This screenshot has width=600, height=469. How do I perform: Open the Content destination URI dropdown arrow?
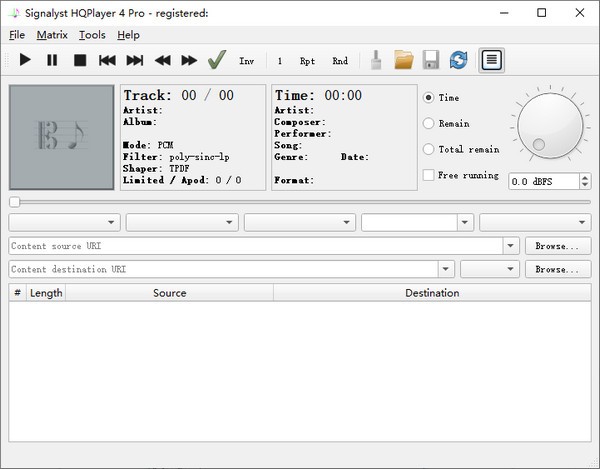(446, 269)
